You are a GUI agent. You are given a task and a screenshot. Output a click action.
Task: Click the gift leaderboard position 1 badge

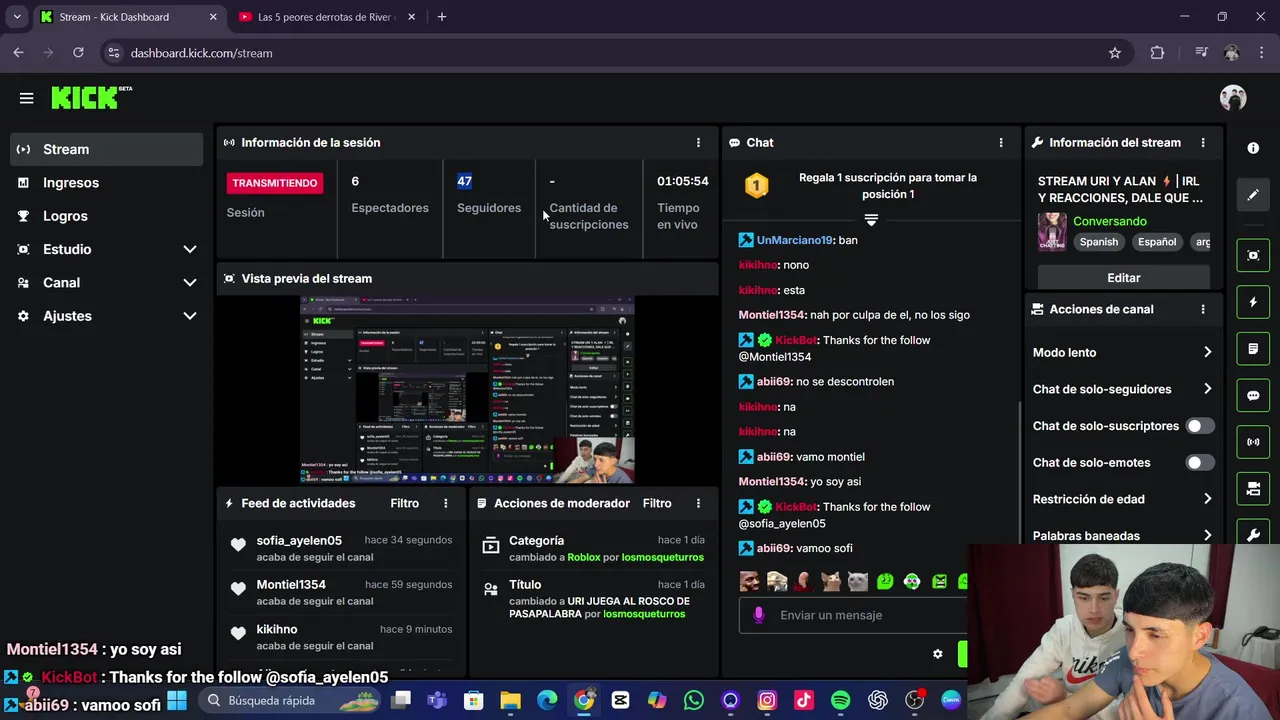pos(757,186)
